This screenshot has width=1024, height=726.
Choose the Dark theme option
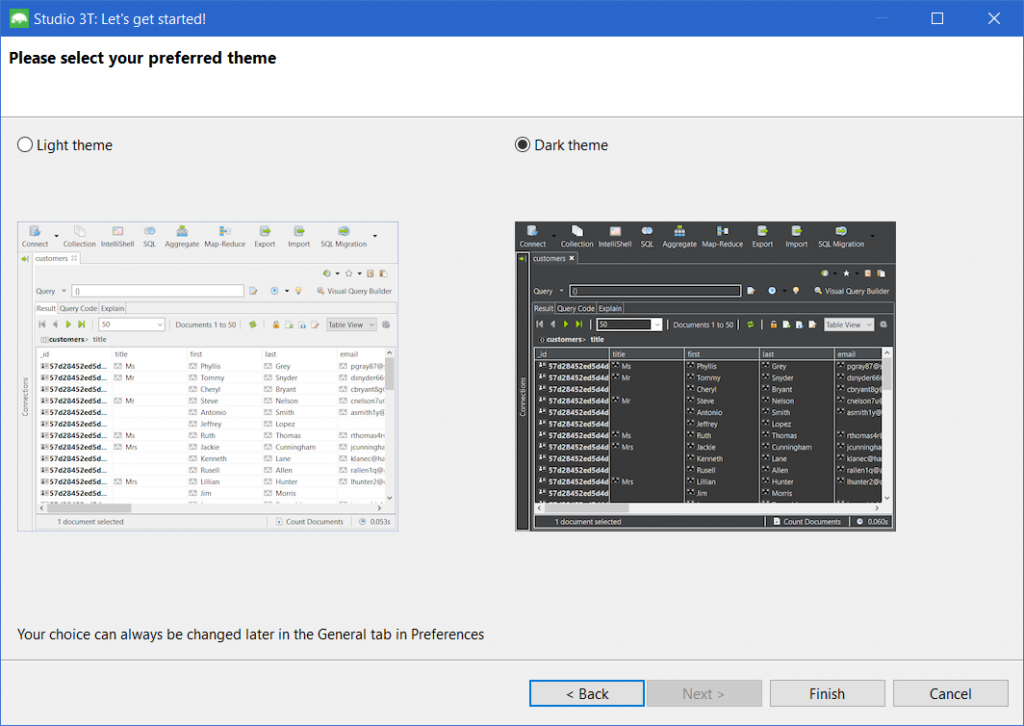(x=522, y=145)
